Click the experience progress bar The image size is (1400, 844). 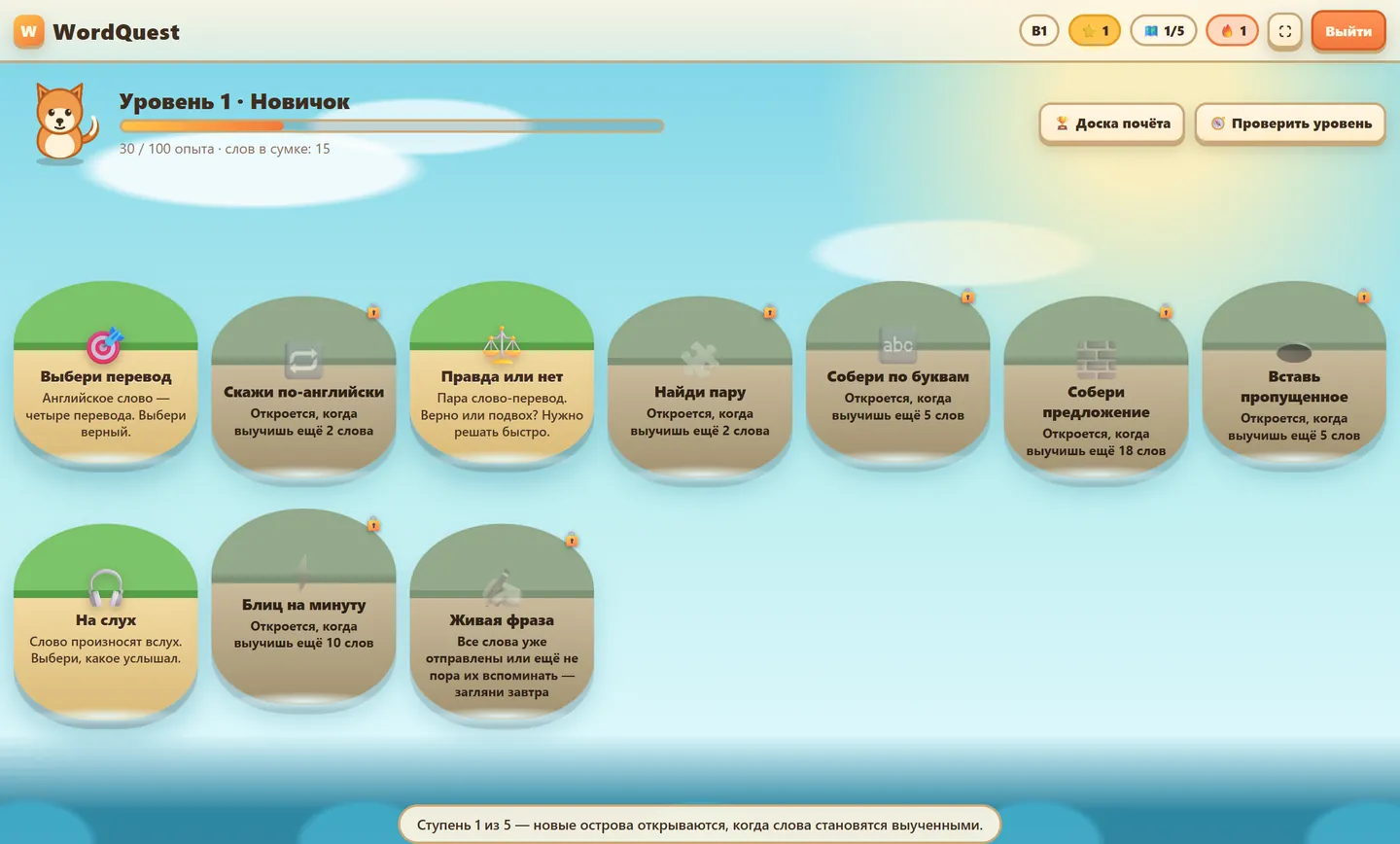click(392, 125)
